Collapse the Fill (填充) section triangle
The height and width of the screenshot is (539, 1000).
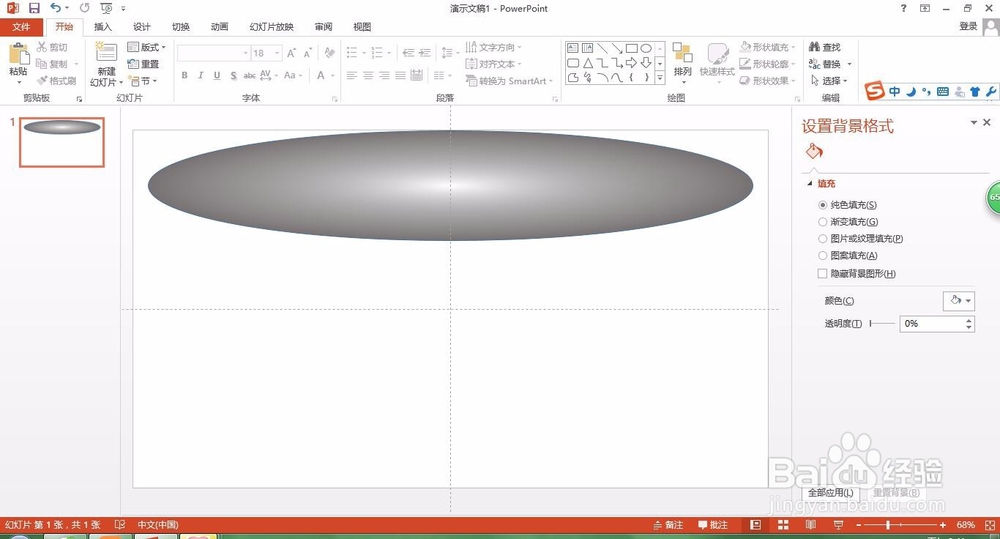810,184
